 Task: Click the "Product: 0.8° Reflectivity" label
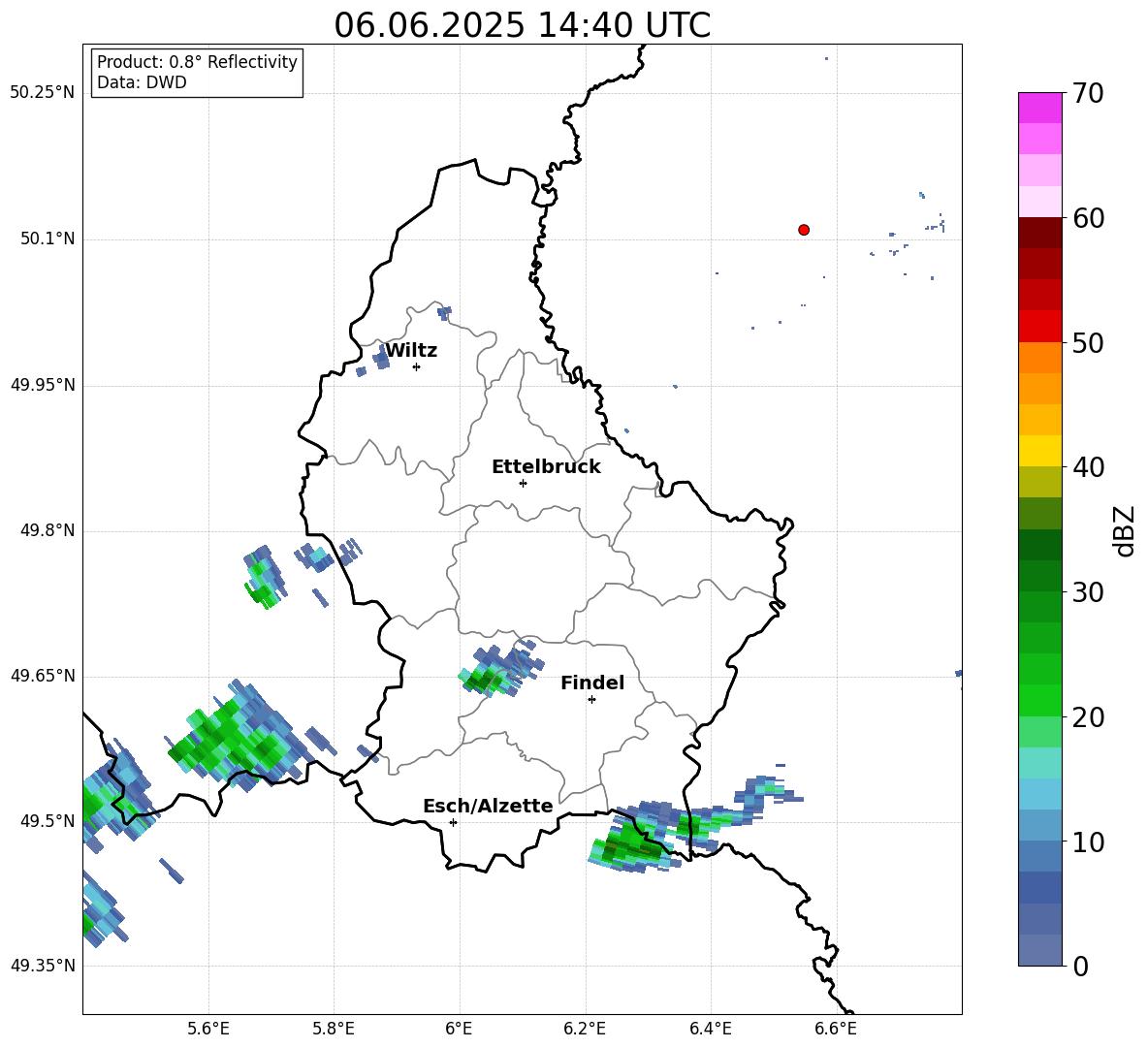point(197,62)
